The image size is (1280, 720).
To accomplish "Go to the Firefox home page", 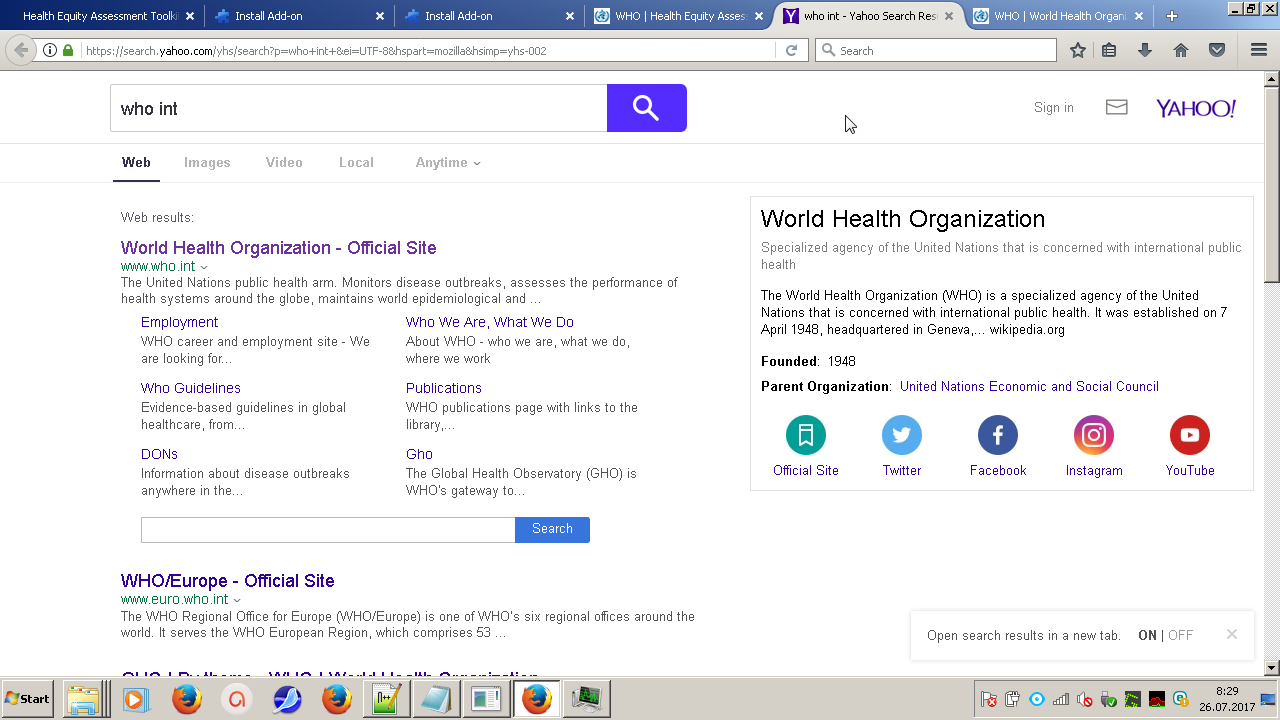I will coord(1181,50).
